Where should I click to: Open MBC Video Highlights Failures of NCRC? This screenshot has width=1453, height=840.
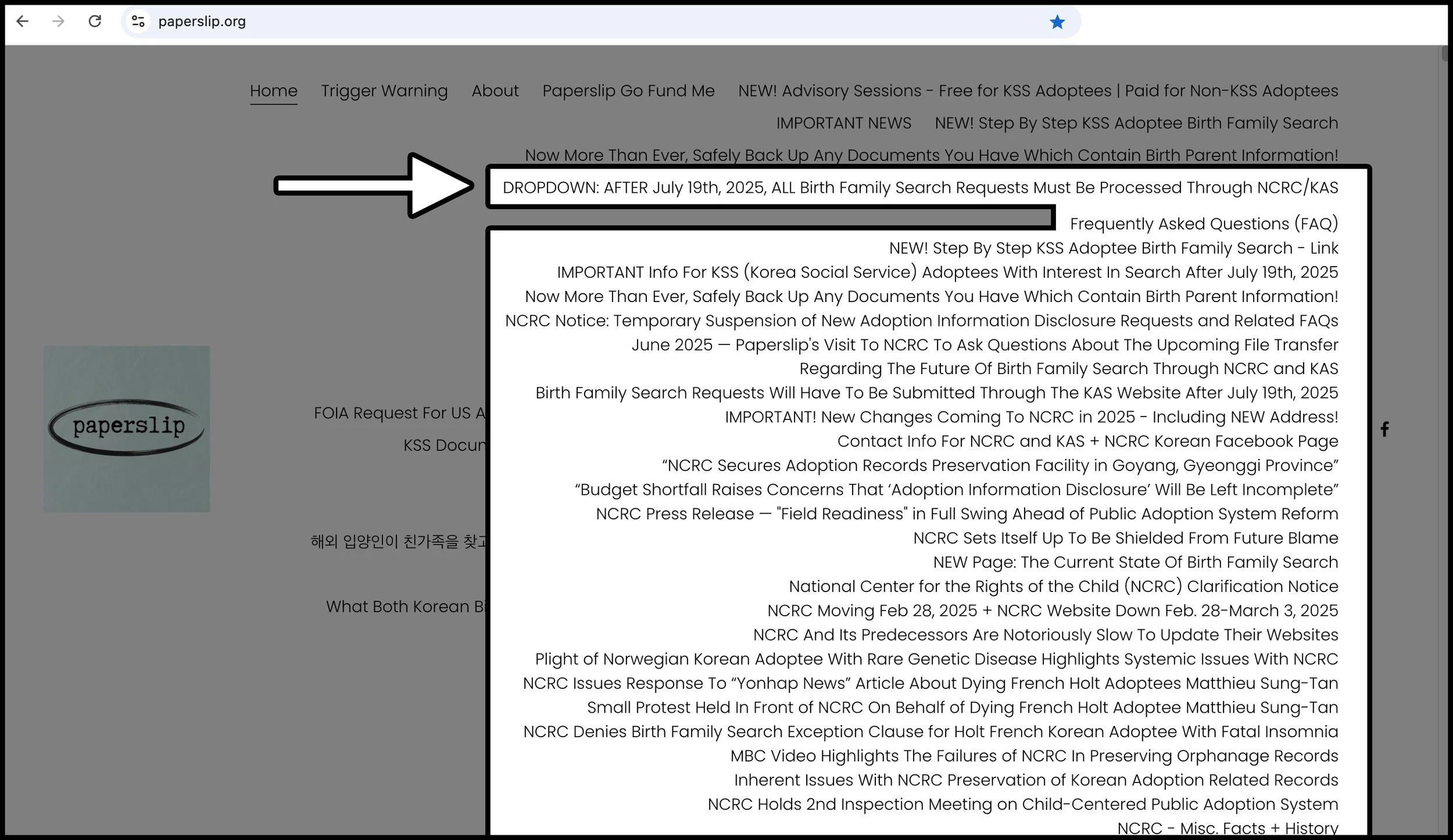[1035, 756]
